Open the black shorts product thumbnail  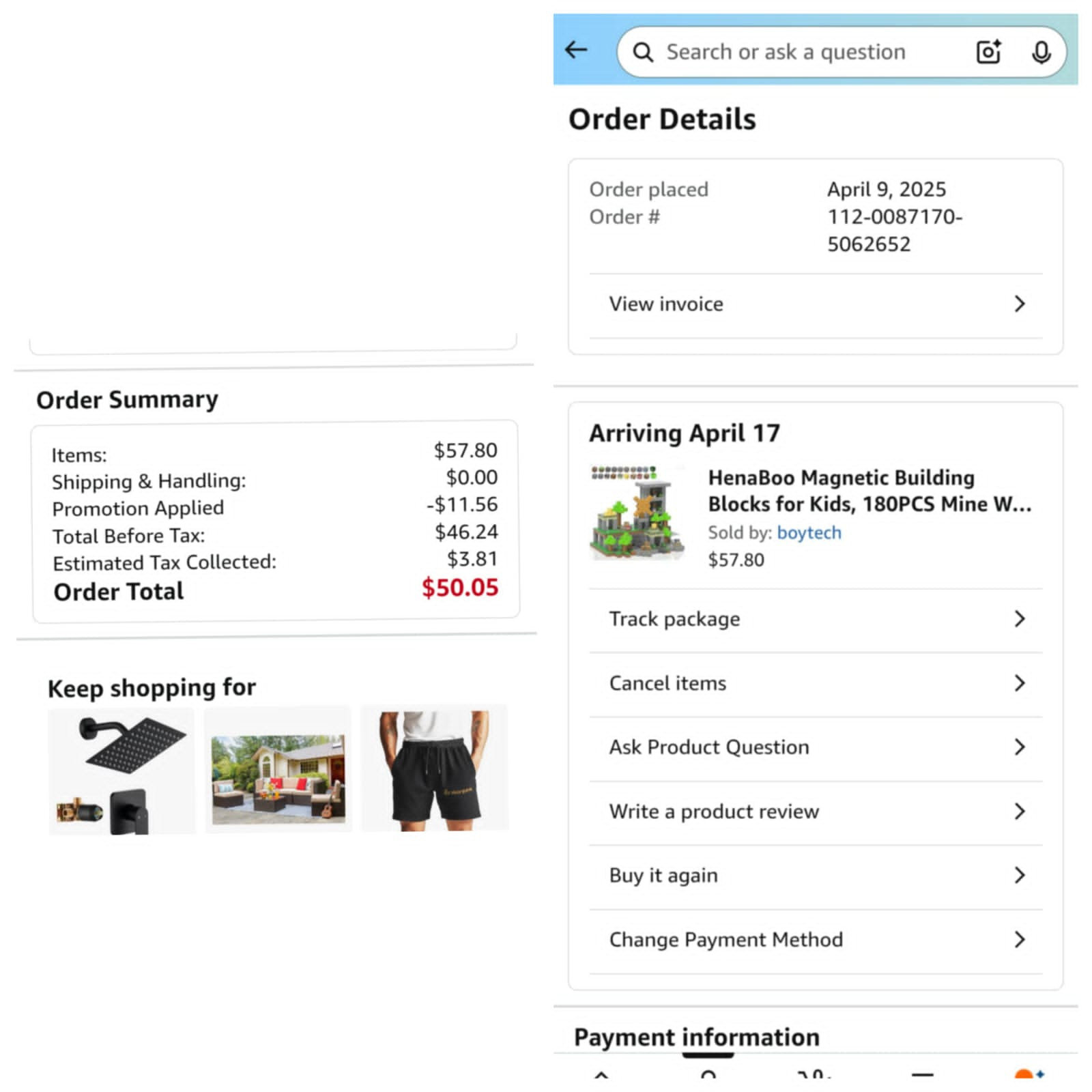pos(435,768)
